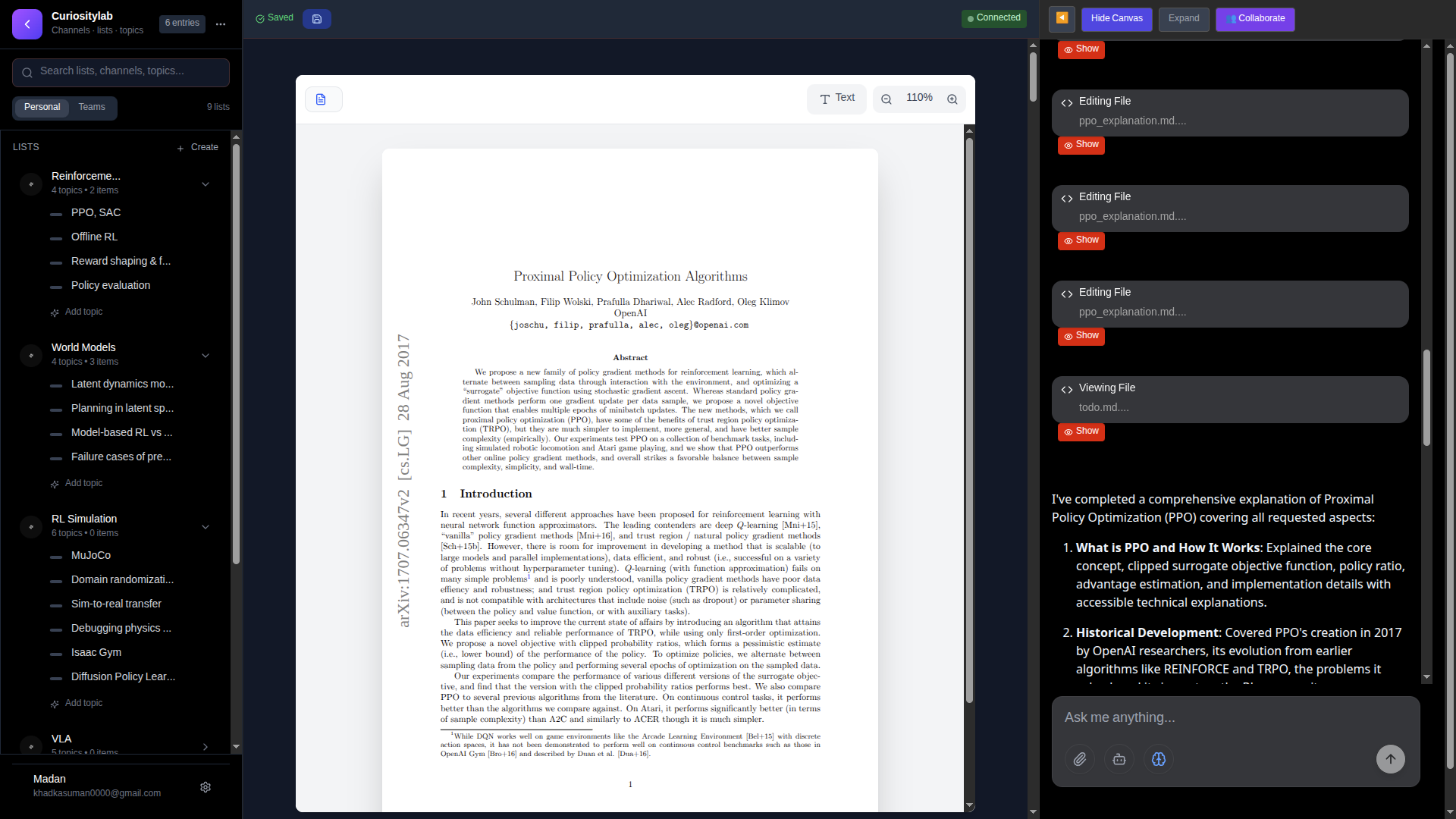Click the purple back arrow icon
This screenshot has height=819, width=1456.
pos(27,24)
